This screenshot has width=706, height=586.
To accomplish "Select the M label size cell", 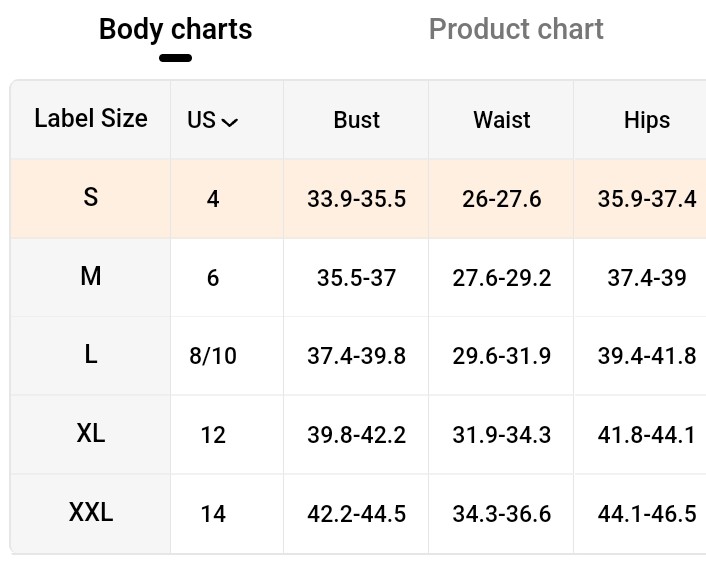I will coord(91,277).
